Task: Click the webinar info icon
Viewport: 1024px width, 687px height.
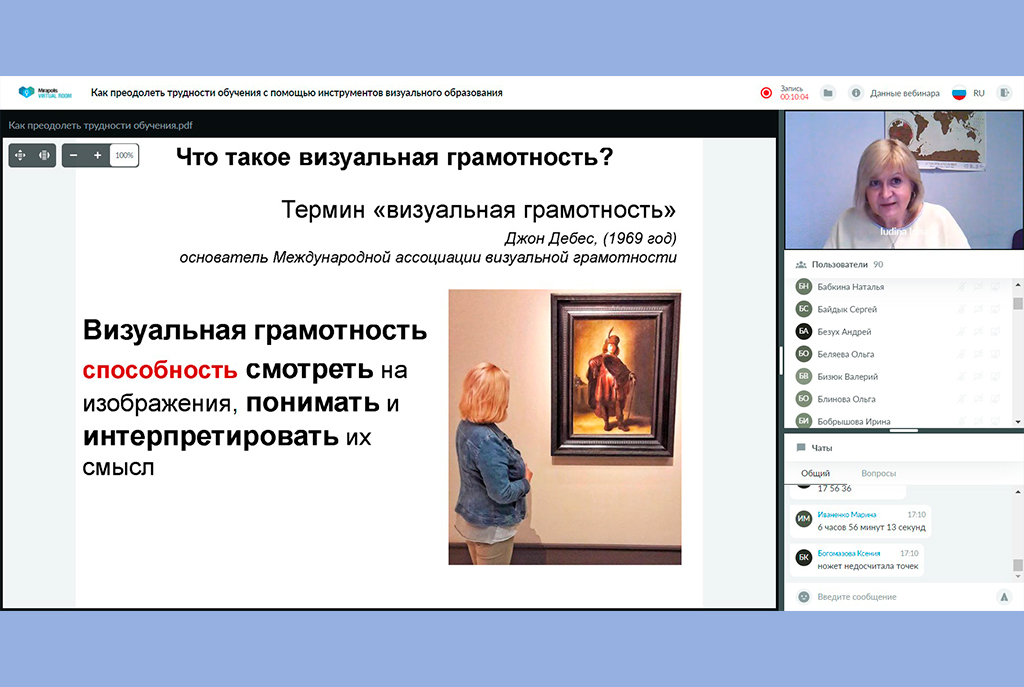Action: click(856, 93)
